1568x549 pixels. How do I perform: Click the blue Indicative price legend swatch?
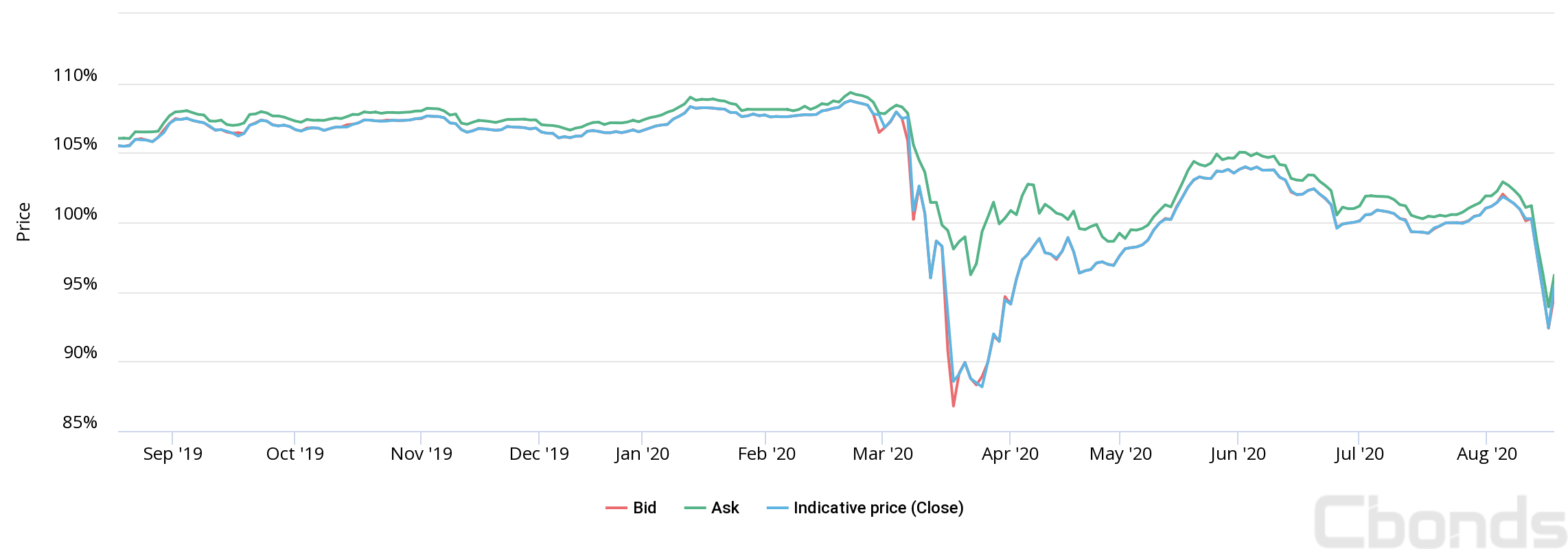pyautogui.click(x=777, y=508)
